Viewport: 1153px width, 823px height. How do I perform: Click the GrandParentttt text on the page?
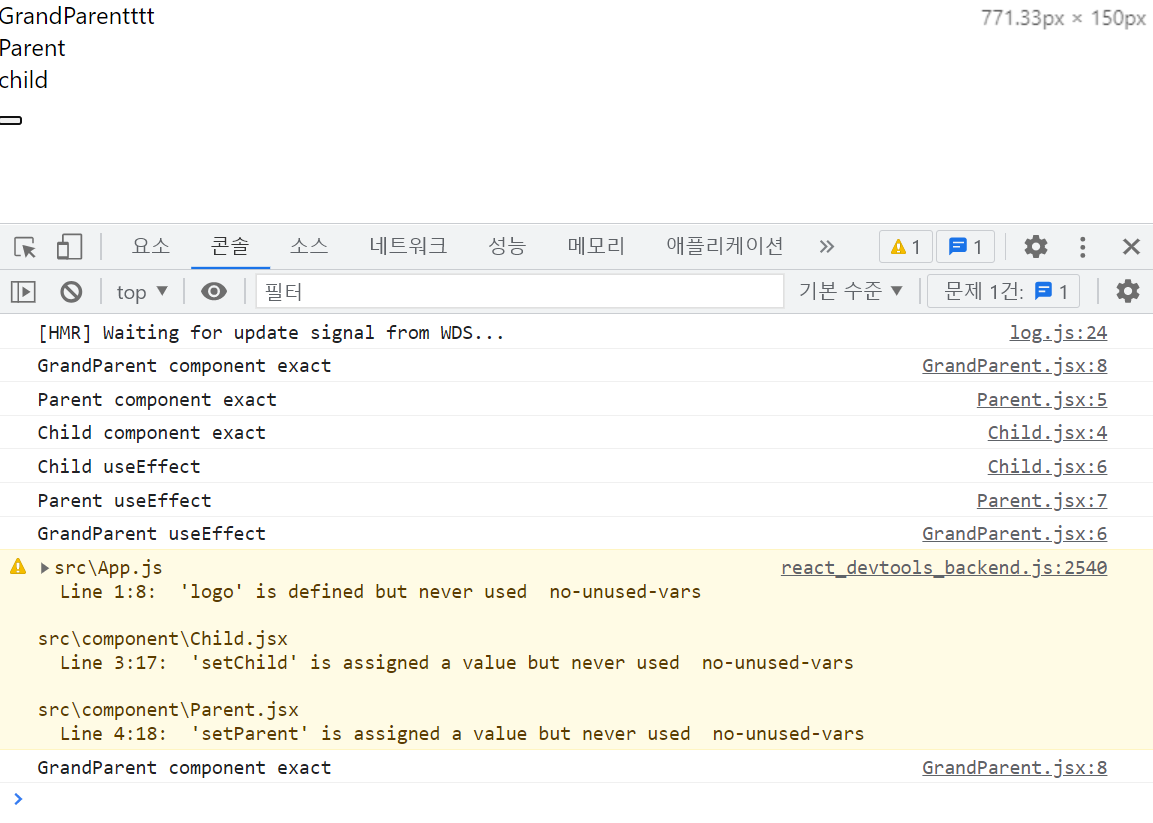pos(77,16)
